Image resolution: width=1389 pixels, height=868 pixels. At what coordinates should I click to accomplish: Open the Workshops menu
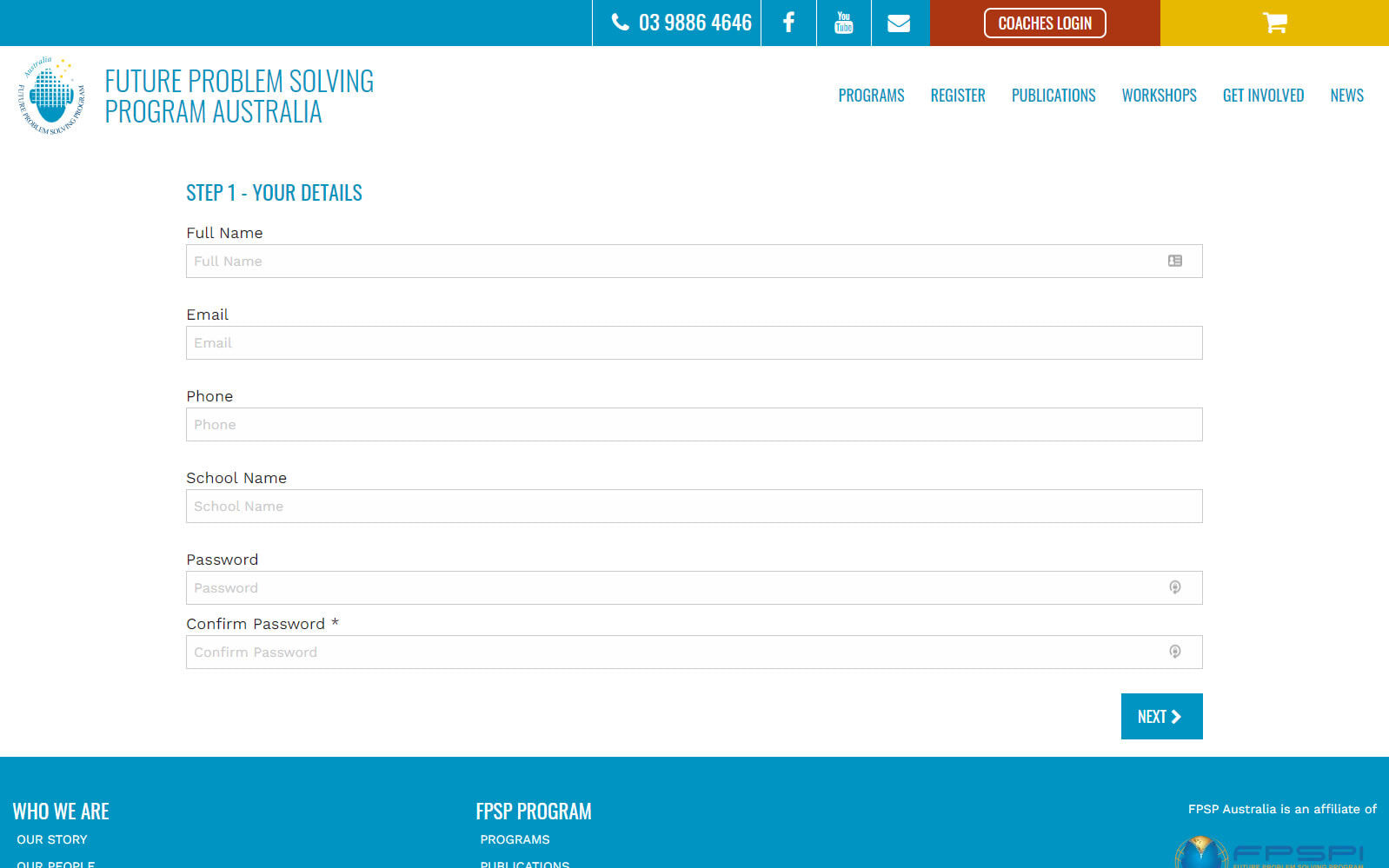click(x=1159, y=96)
